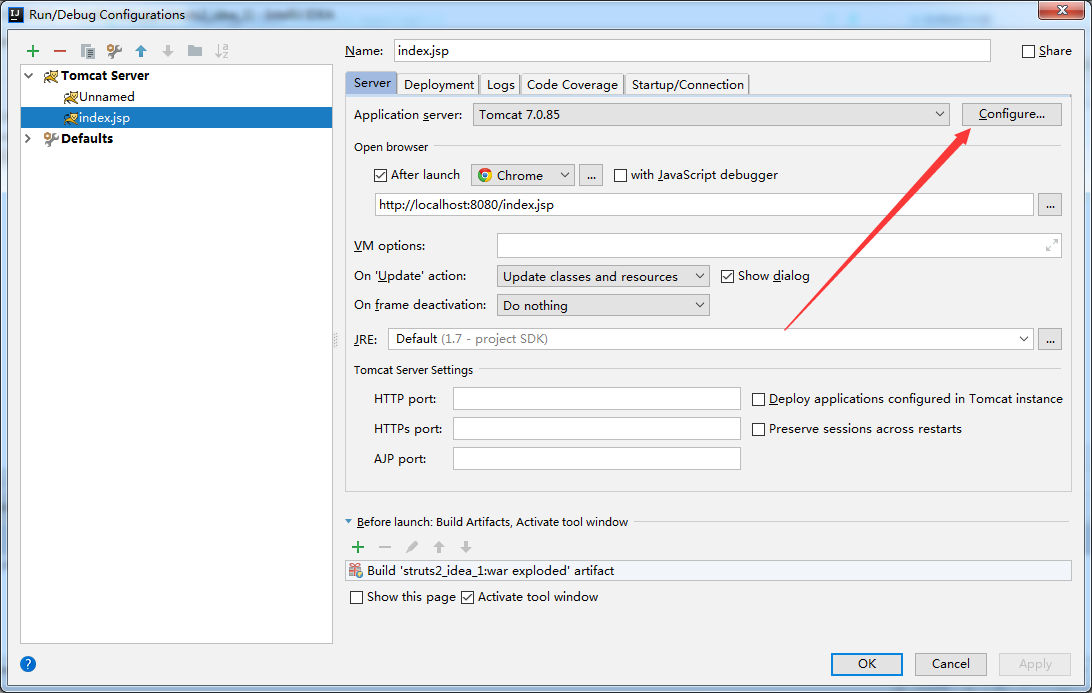Click the Name input field
1092x693 pixels.
point(692,51)
